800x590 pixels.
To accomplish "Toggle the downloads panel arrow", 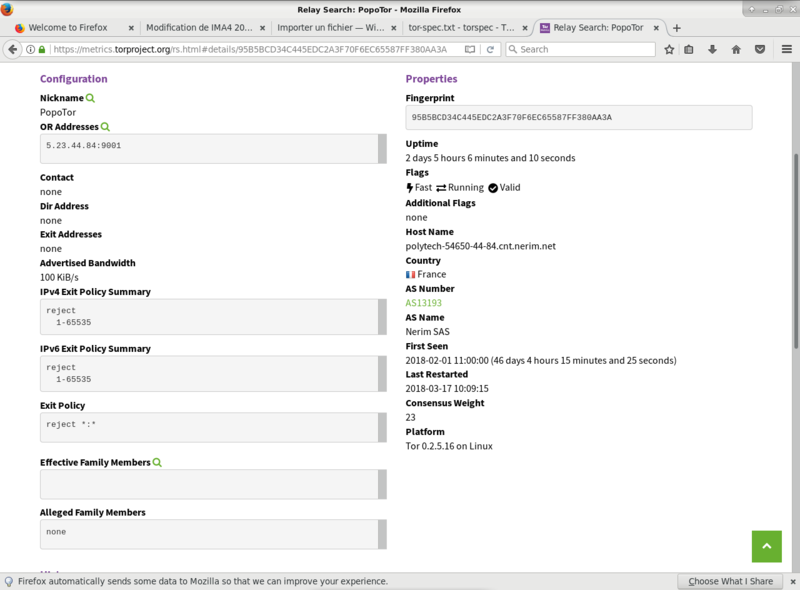I will tap(714, 48).
